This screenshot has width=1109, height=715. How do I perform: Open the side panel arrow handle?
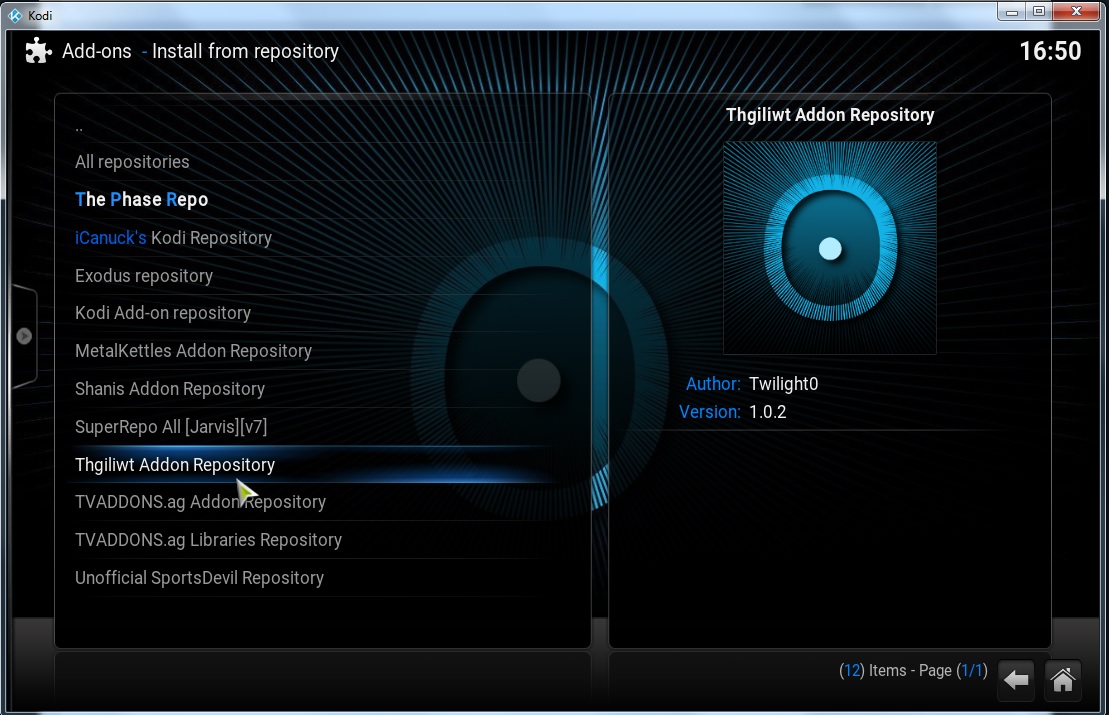coord(24,336)
